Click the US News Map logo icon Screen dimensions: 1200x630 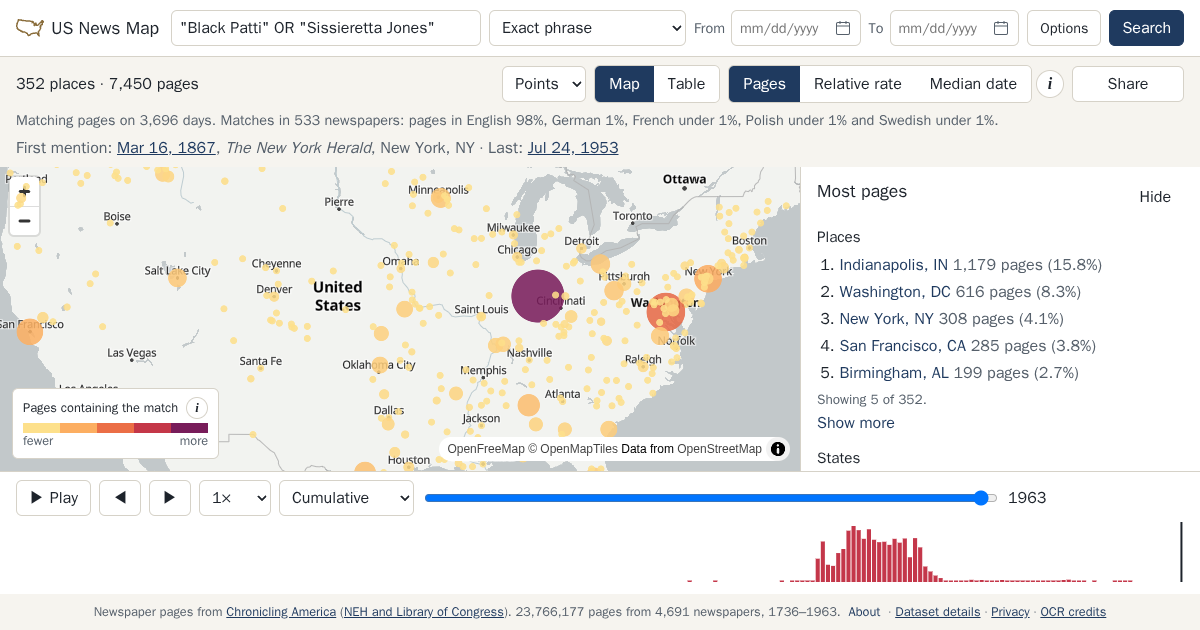pos(30,28)
